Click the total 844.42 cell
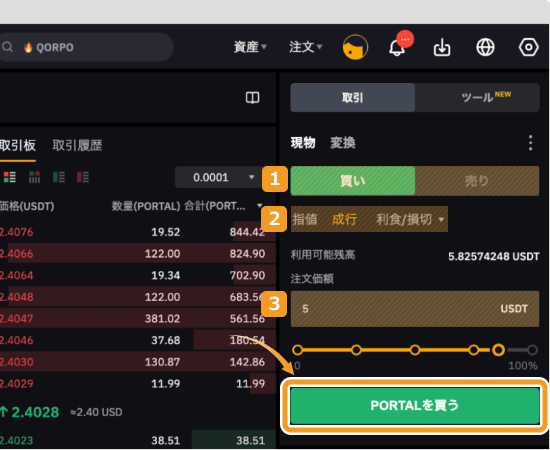Viewport: 550px width, 450px height. click(247, 232)
